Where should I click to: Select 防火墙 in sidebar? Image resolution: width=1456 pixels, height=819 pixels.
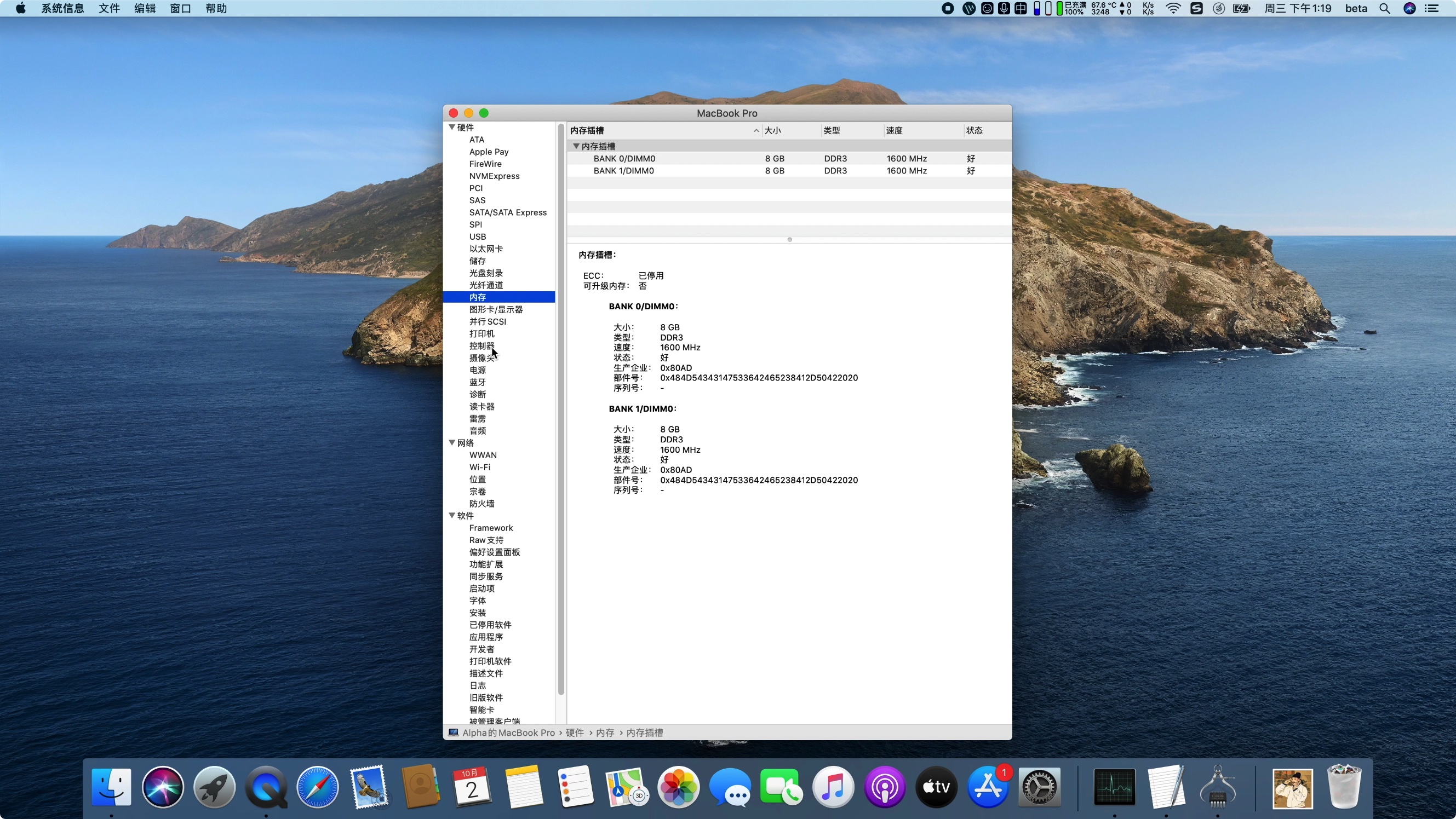point(481,503)
